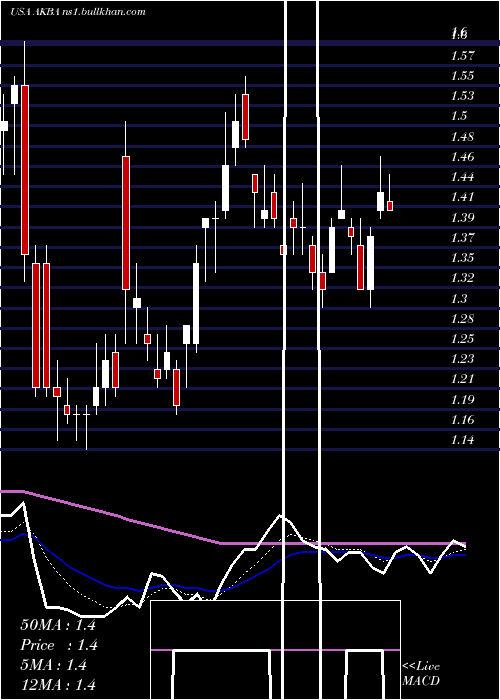Viewport: 500px width, 700px height.
Task: Click the 1.3 price axis label
Action: (459, 299)
